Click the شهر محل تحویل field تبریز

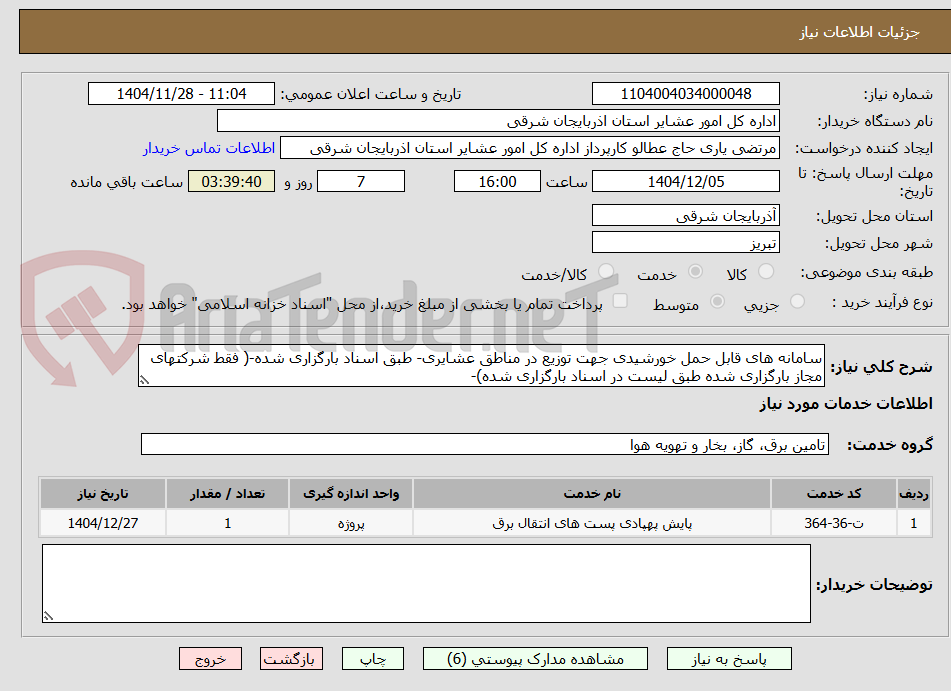pyautogui.click(x=685, y=243)
